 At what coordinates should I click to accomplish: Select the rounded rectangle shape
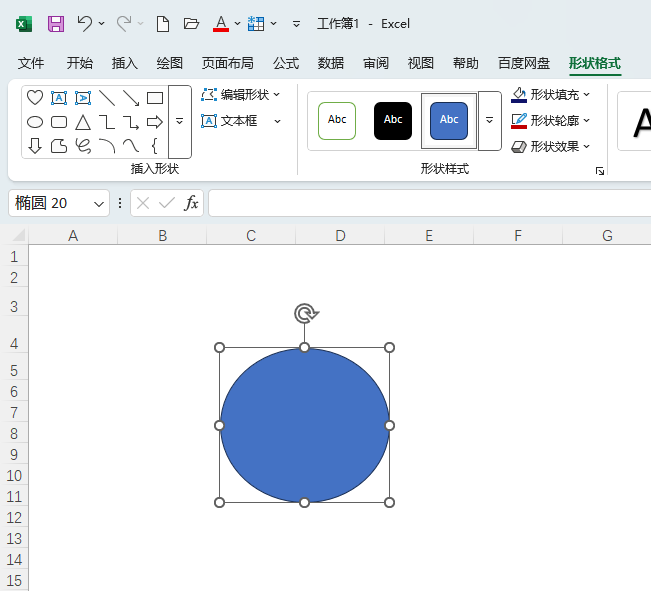tap(59, 122)
